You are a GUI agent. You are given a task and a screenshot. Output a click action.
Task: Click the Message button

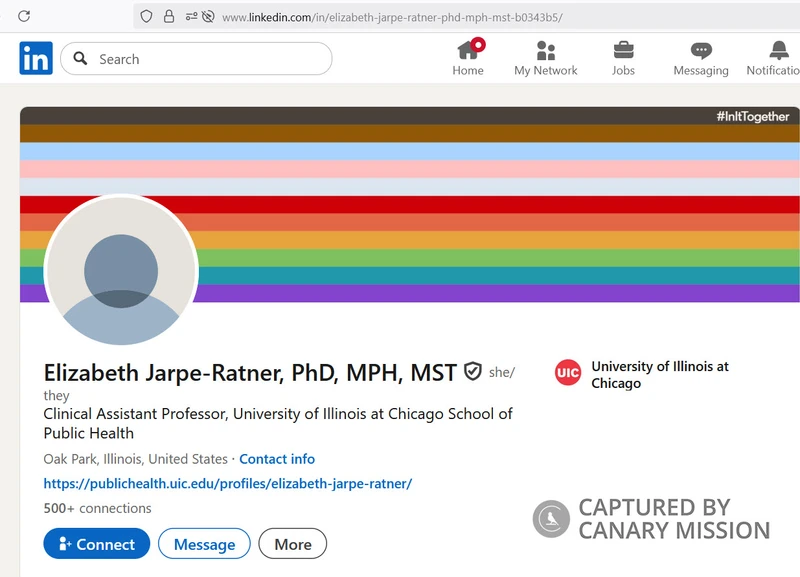[204, 544]
